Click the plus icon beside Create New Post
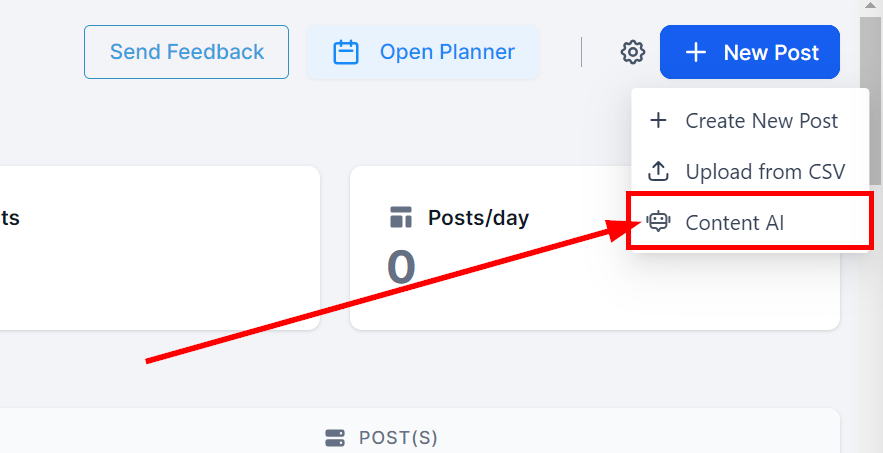 [x=658, y=121]
